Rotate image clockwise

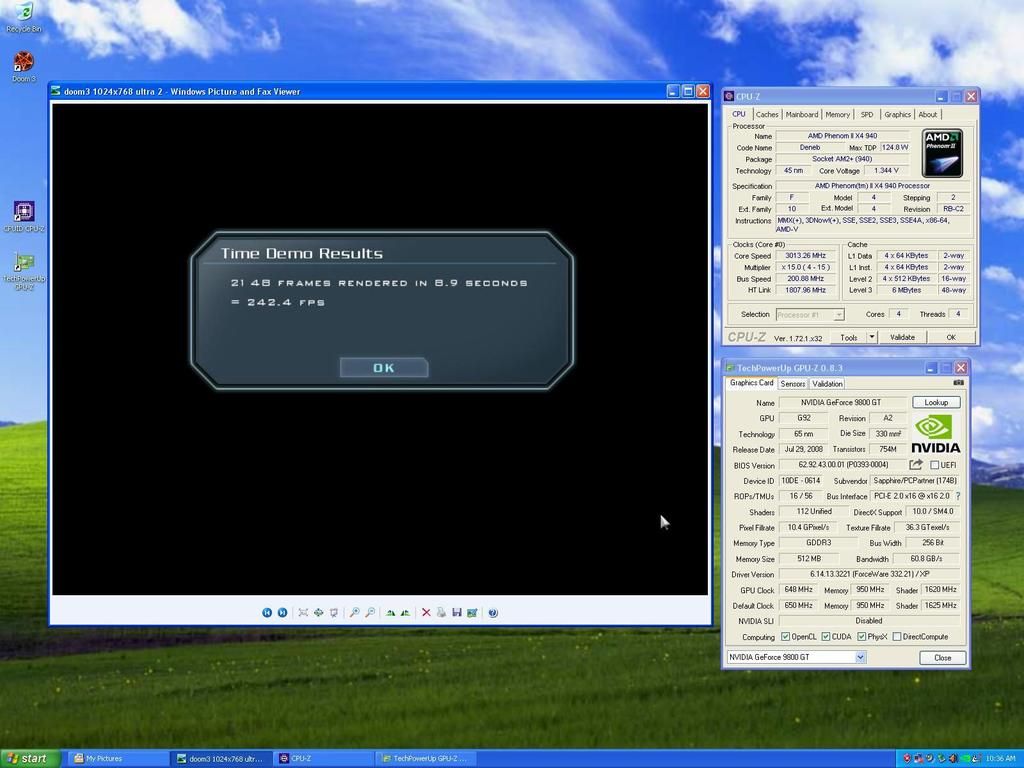coord(391,613)
